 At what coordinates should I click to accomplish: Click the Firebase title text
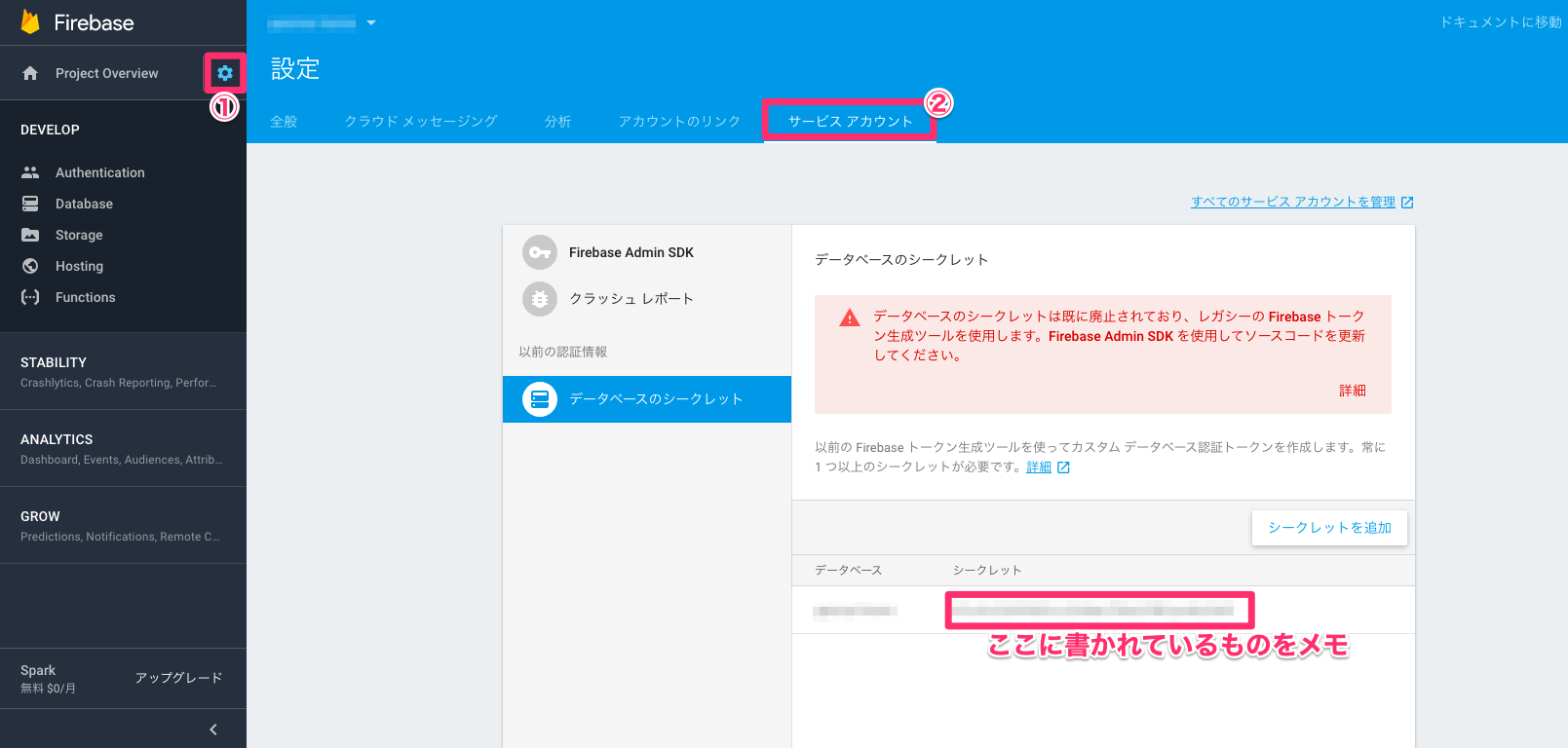94,22
